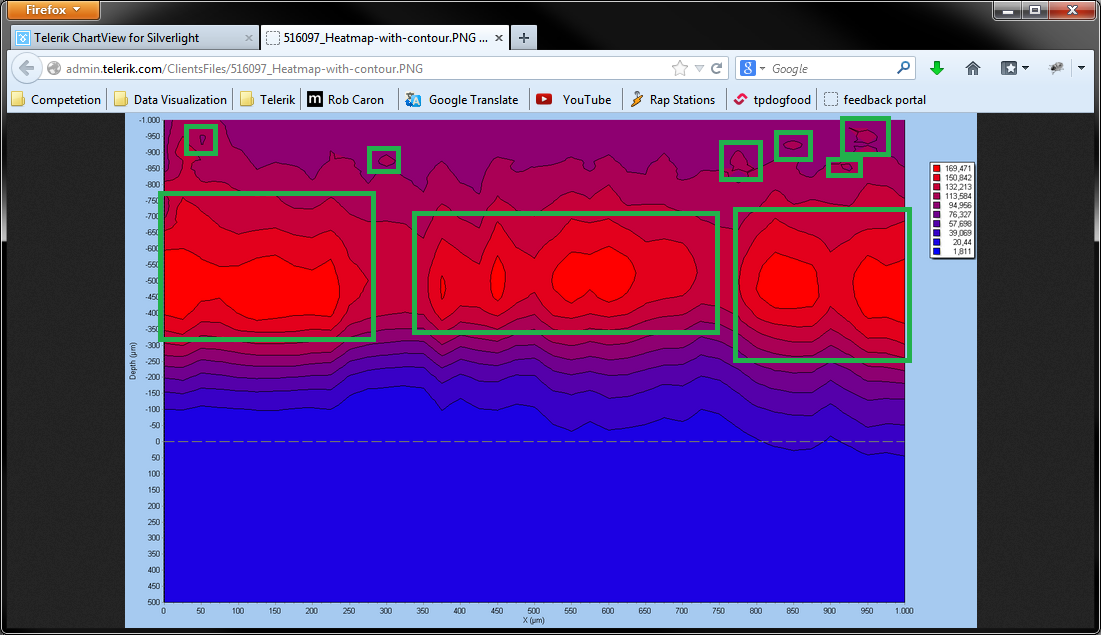Click the 1,811 blue legend swatch

[936, 251]
